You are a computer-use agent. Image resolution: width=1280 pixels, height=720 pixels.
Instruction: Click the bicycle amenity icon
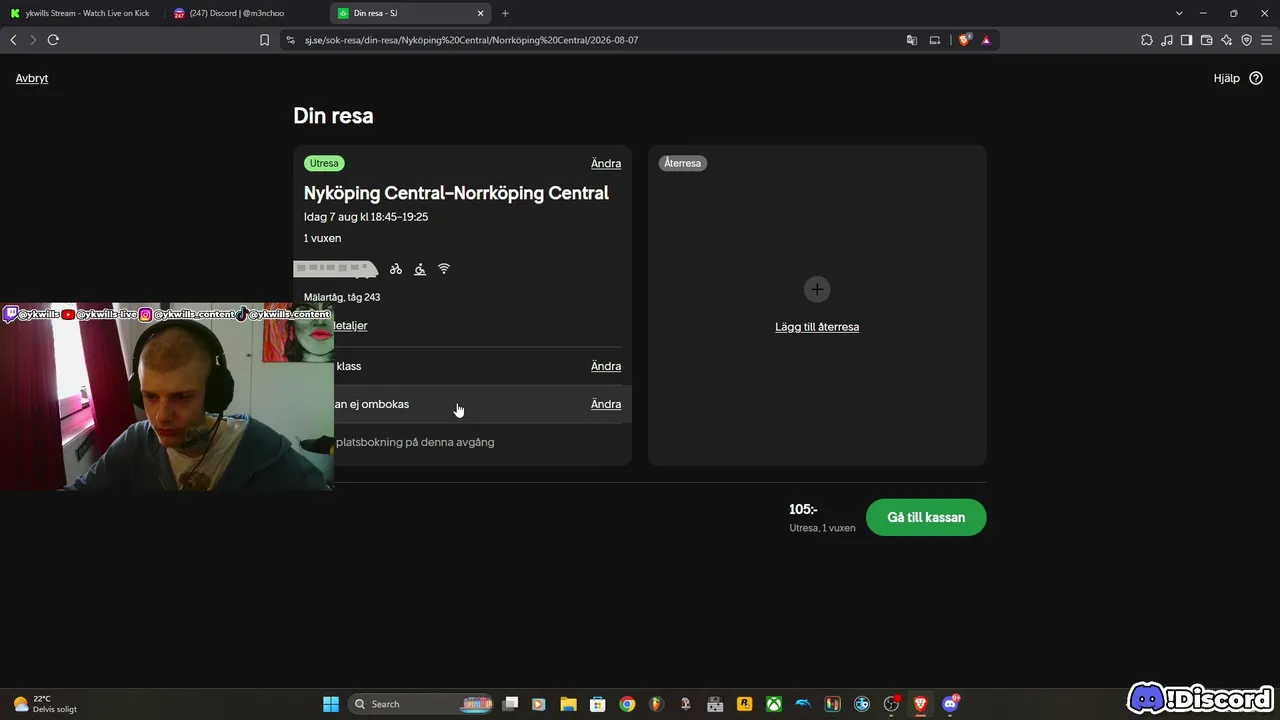coord(396,269)
